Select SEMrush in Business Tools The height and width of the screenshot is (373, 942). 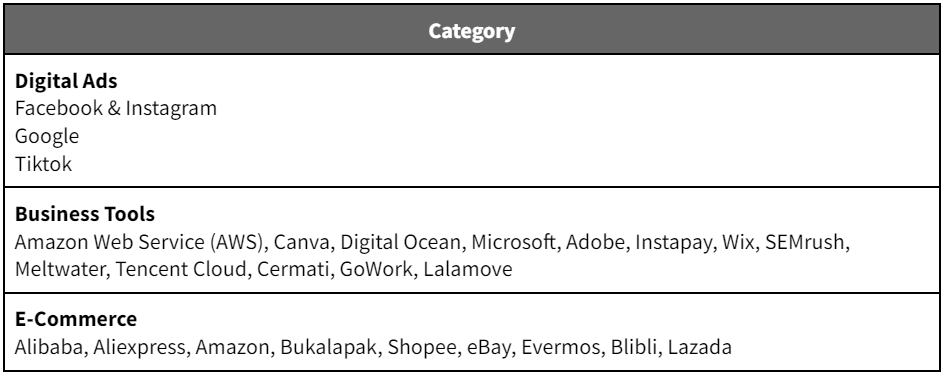coord(804,241)
